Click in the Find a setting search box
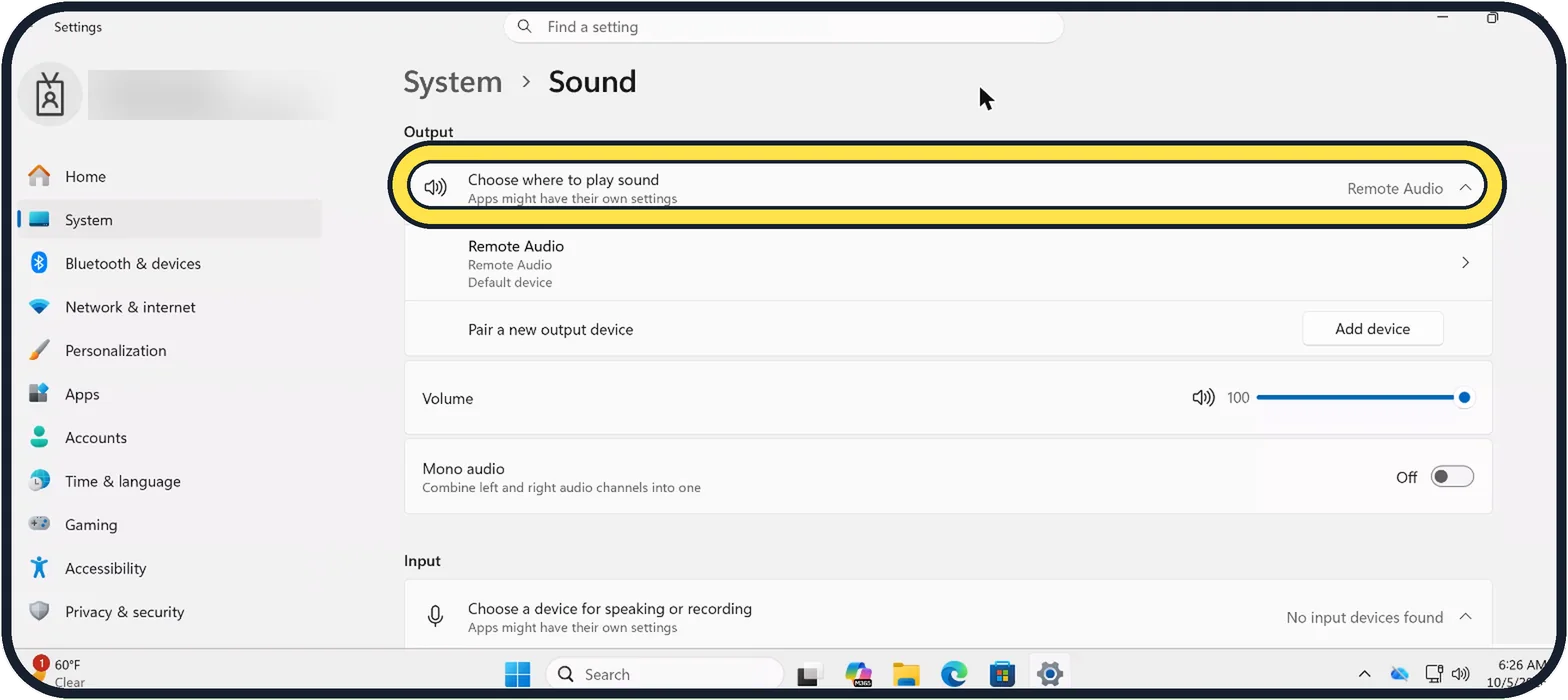The width and height of the screenshot is (1568, 700). coord(783,27)
